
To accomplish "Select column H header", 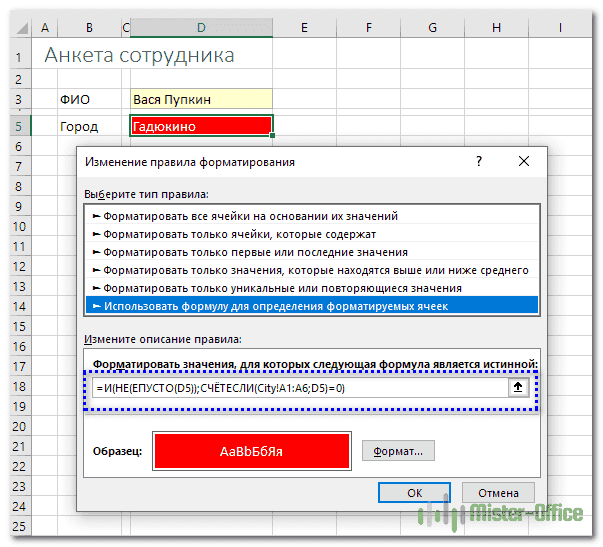I will point(496,28).
